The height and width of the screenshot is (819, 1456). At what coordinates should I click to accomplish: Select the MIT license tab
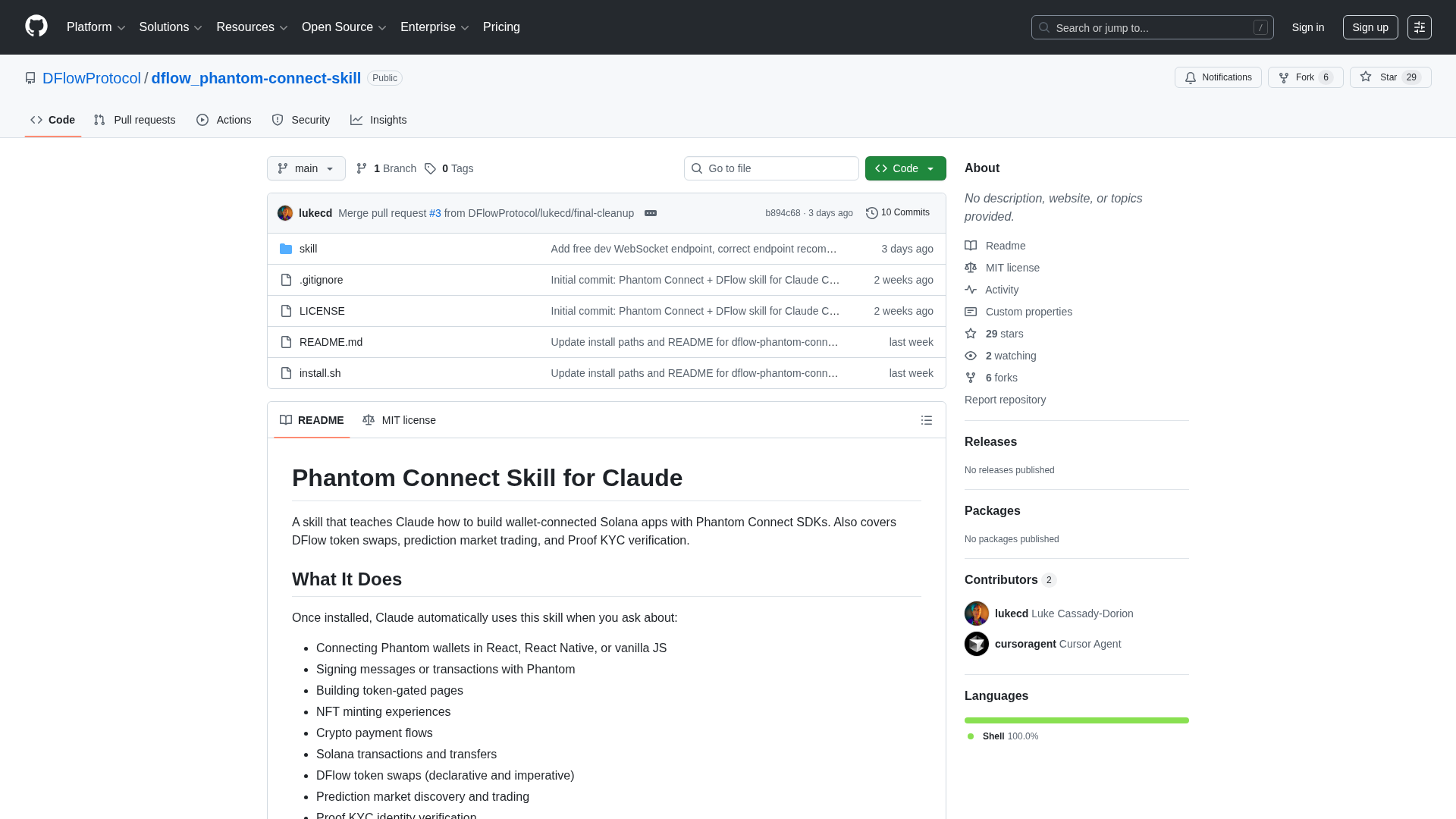click(x=399, y=420)
